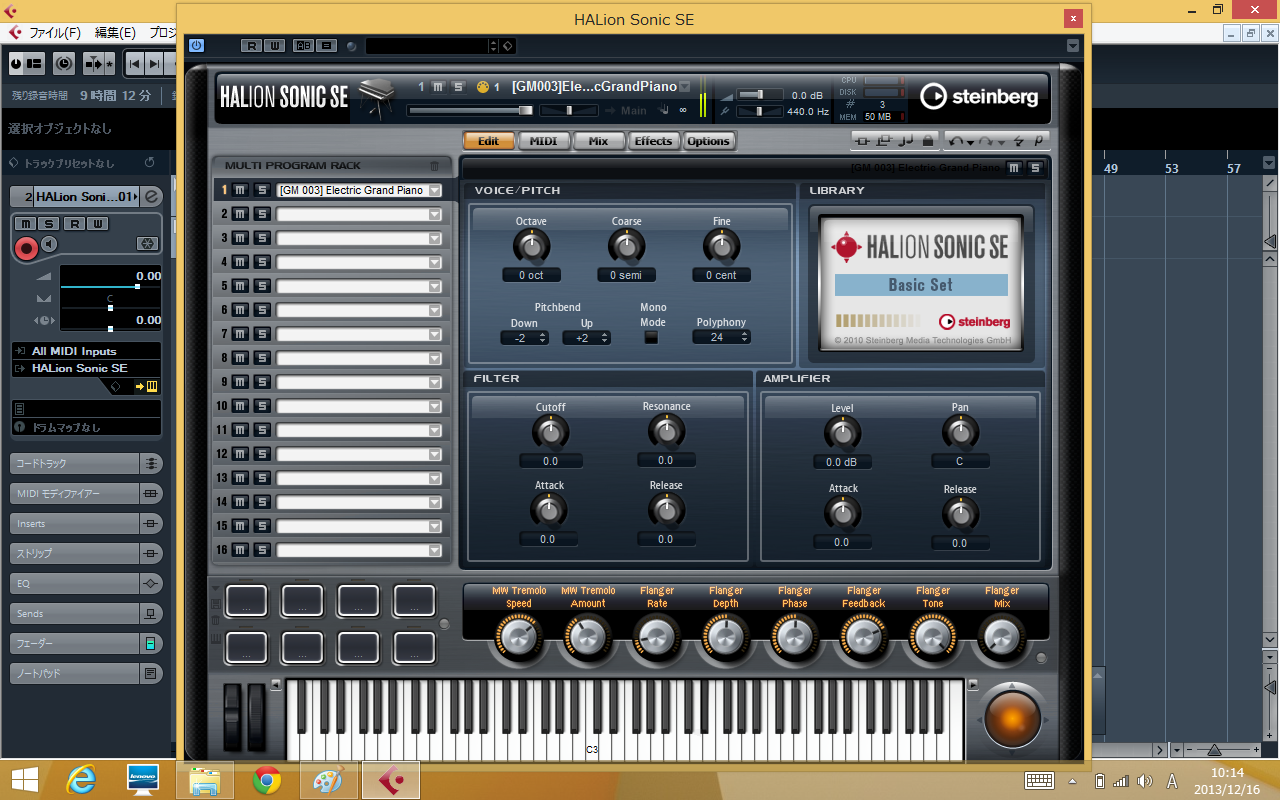Open Google Chrome from the taskbar

267,779
